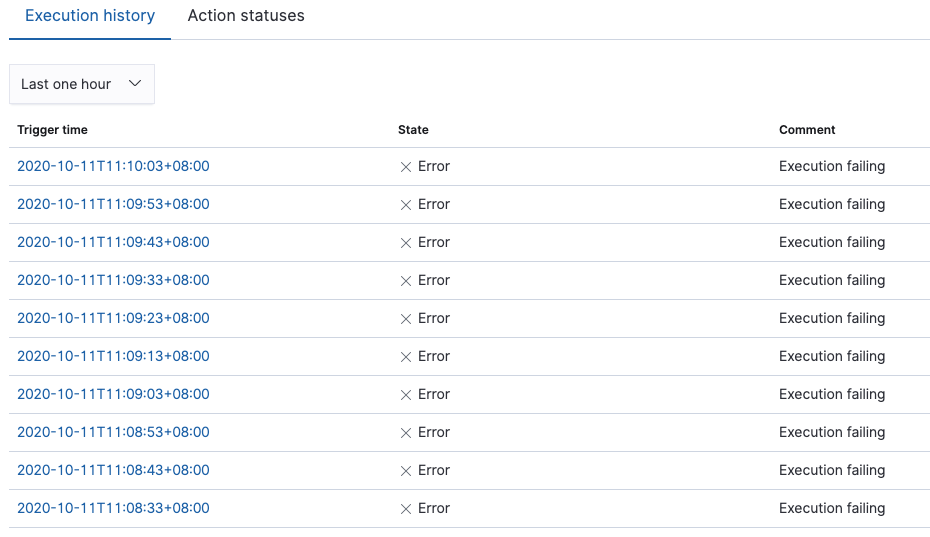Click Execution failing comment for 11:09:53 row

pyautogui.click(x=832, y=204)
